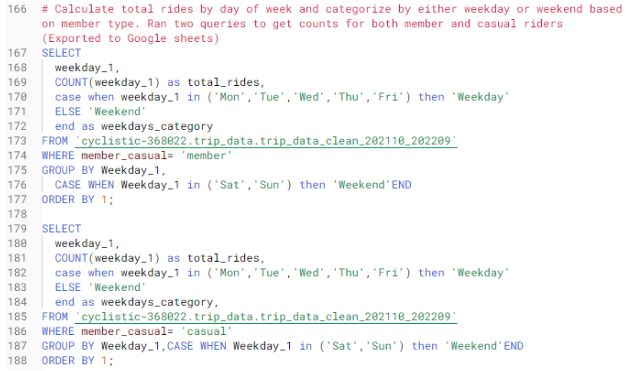Click the 'member' string value on line 174

pyautogui.click(x=206, y=156)
